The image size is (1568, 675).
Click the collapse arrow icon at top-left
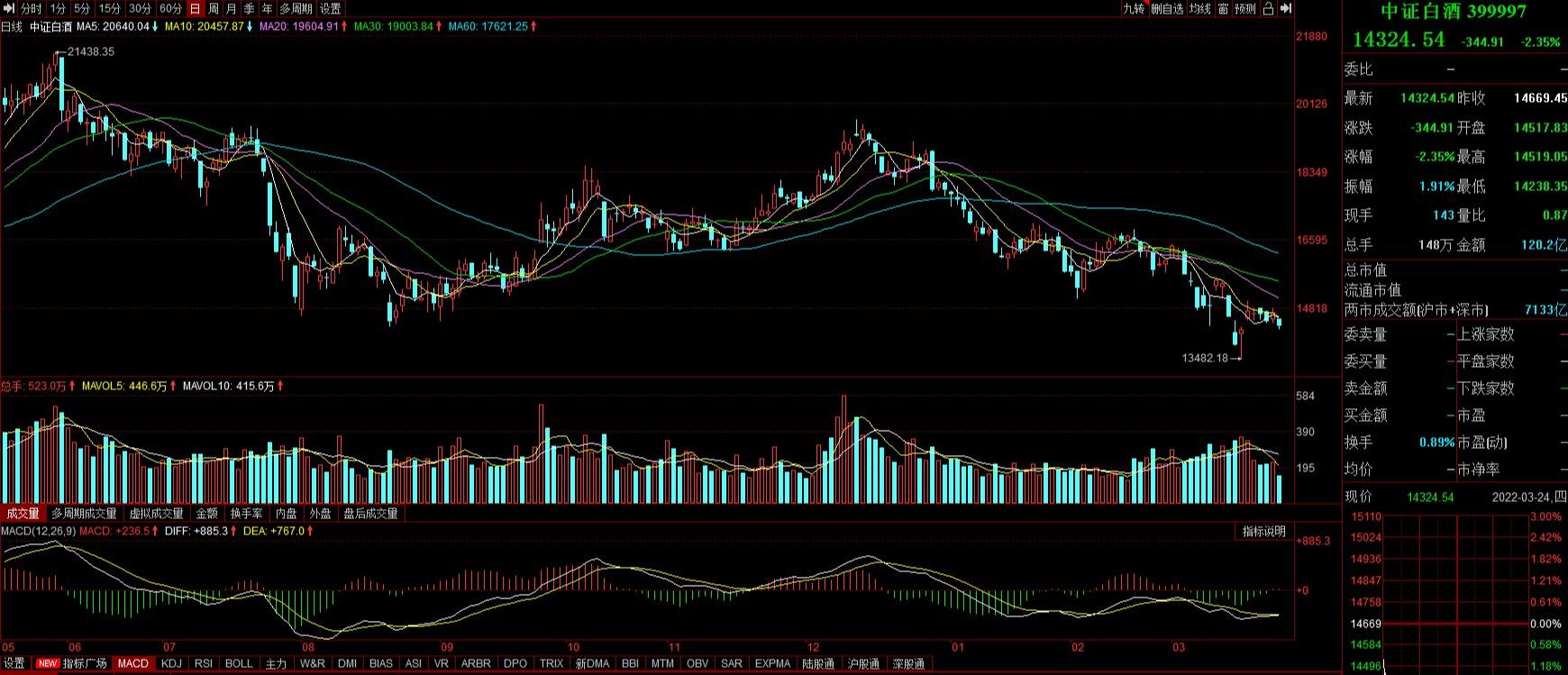8,8
